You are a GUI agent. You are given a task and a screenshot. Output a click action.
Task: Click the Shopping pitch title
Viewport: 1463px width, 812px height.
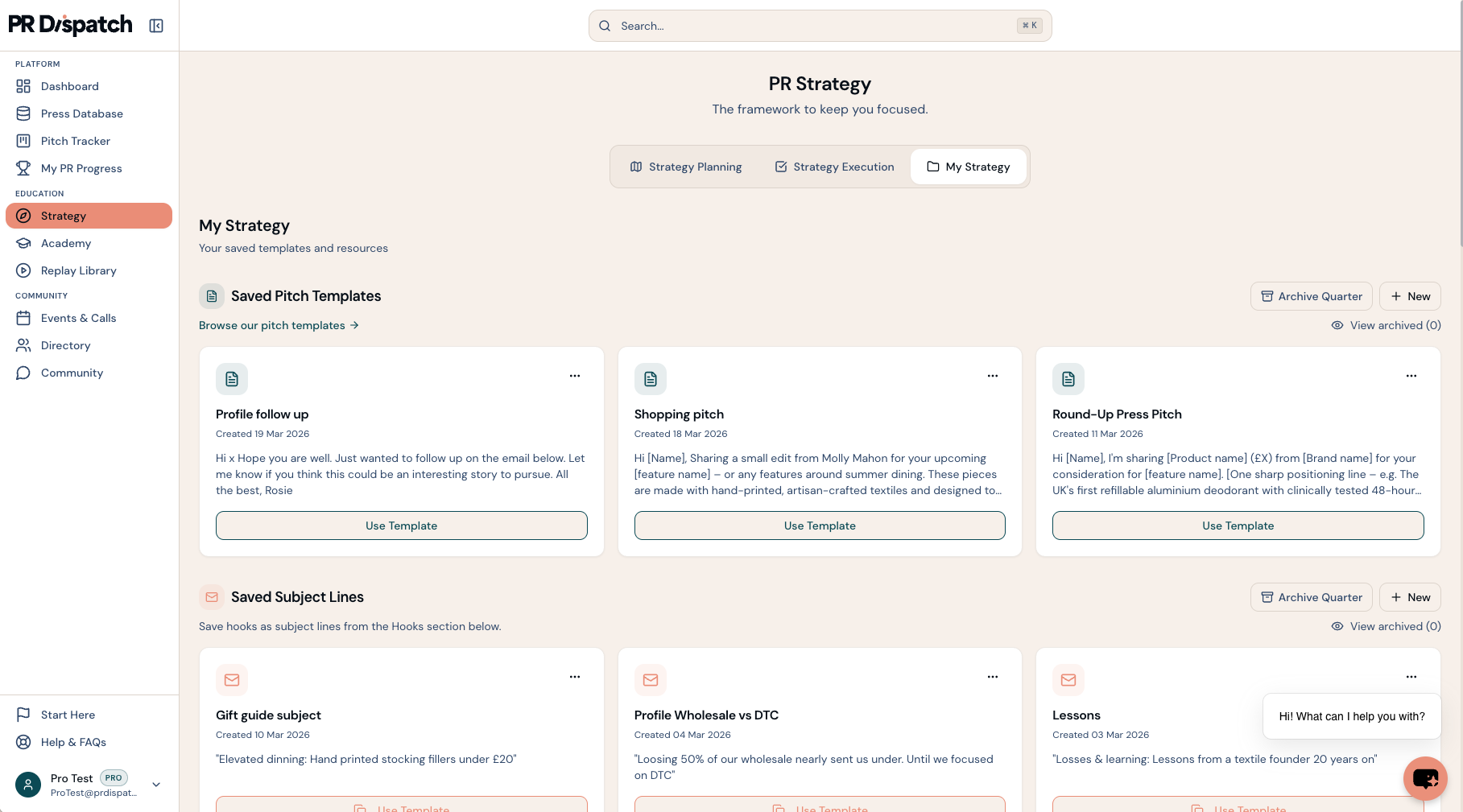[x=679, y=414]
